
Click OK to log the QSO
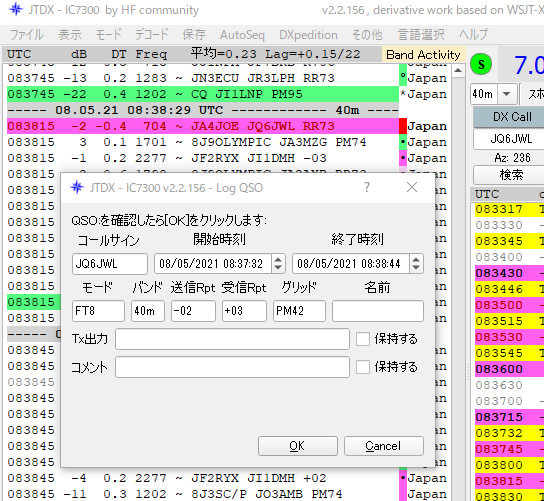click(x=298, y=446)
